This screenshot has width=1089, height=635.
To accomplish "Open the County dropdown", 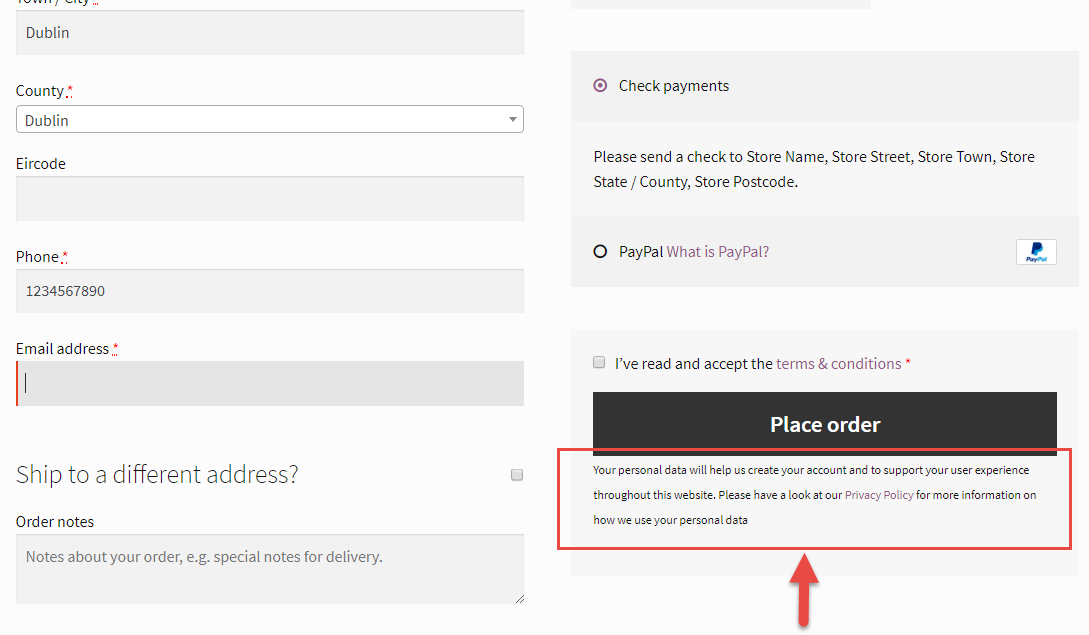I will 270,119.
